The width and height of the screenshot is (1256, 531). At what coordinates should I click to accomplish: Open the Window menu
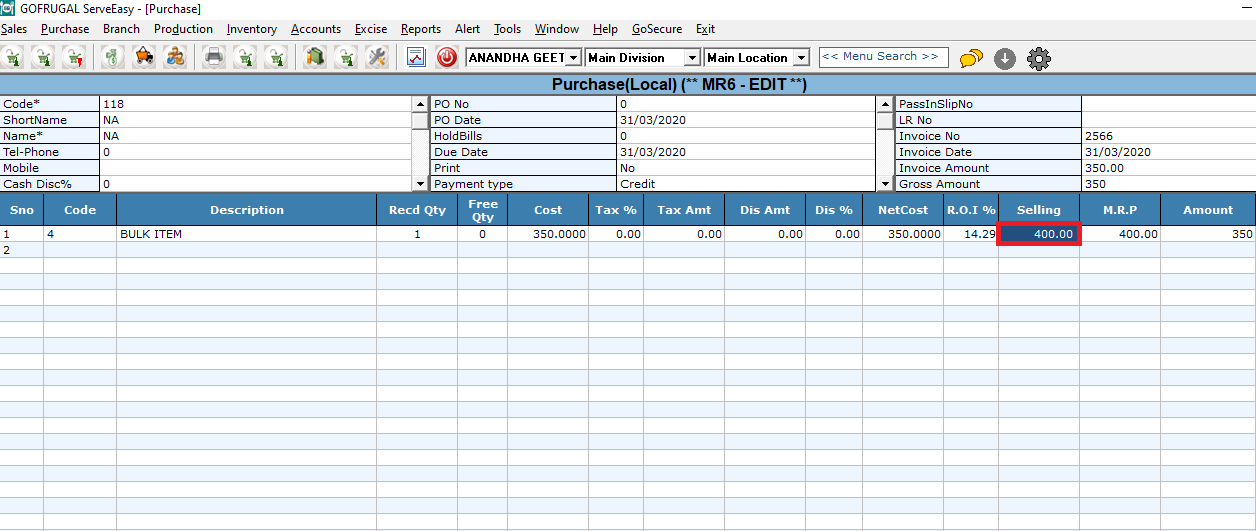pos(556,29)
